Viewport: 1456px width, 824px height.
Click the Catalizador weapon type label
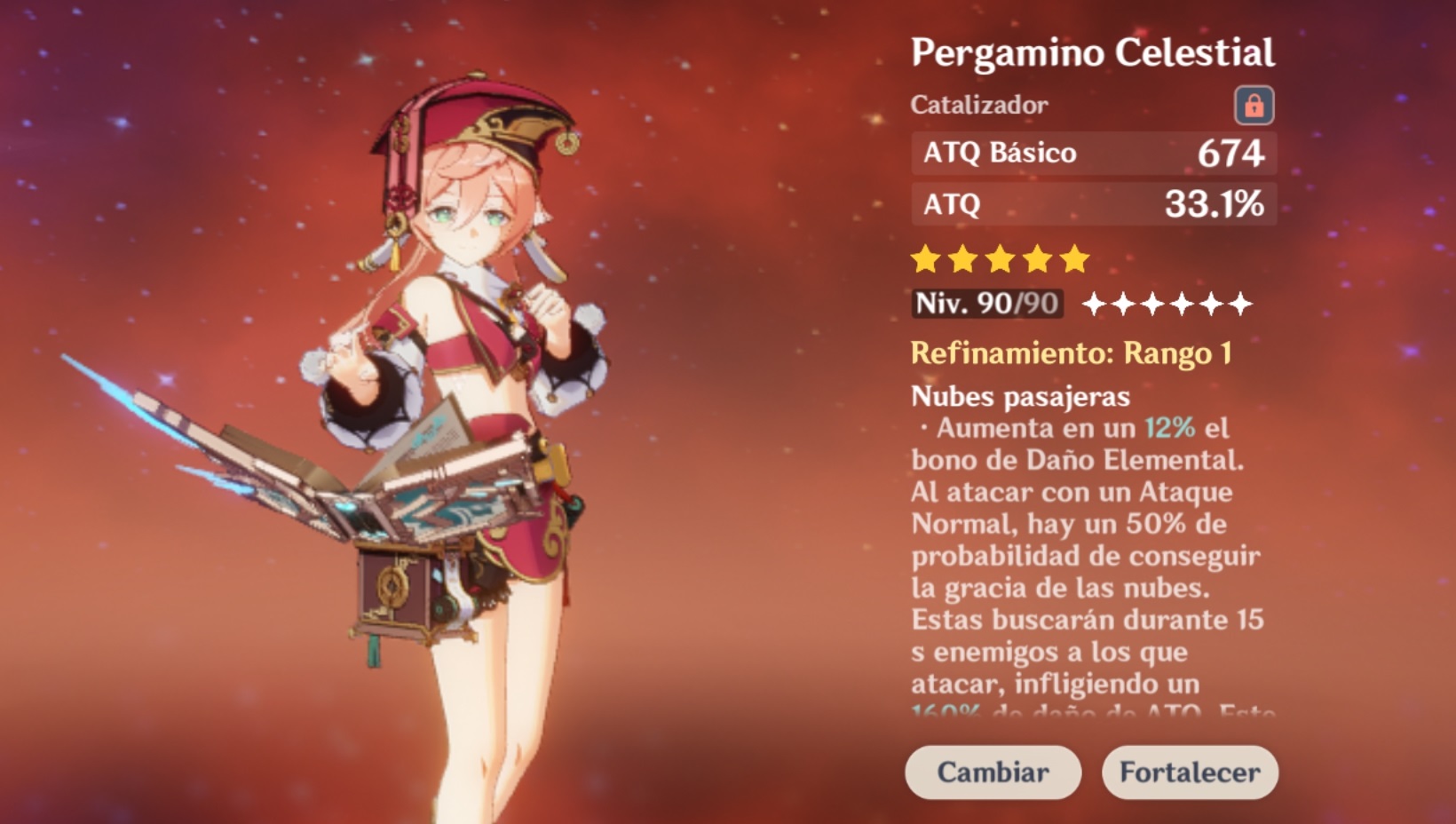(978, 105)
